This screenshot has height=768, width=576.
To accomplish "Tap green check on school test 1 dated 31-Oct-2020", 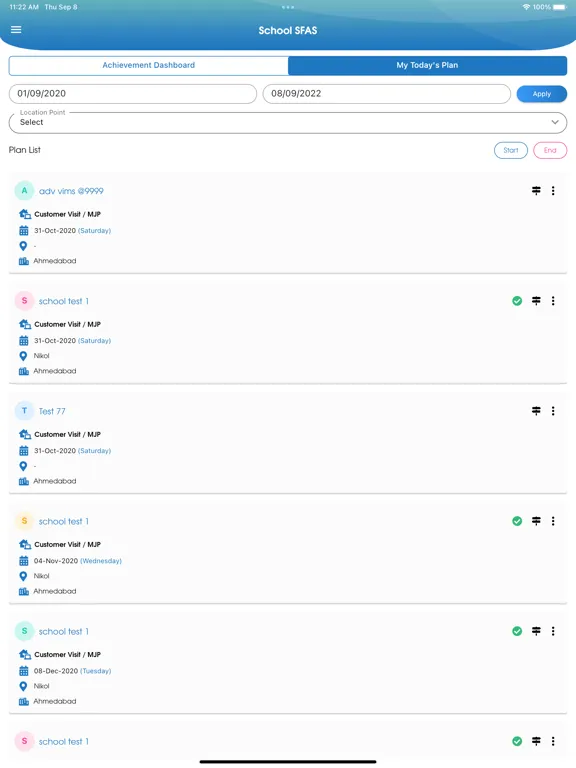I will (517, 301).
